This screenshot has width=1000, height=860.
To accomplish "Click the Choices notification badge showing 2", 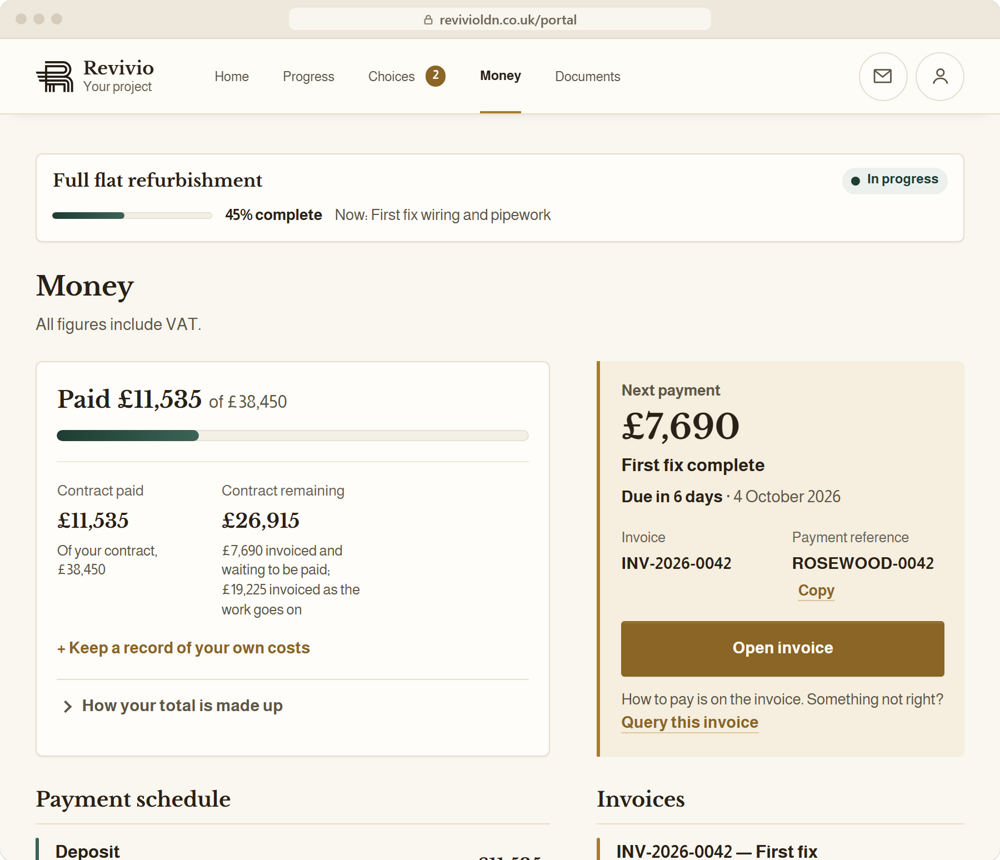I will click(x=436, y=75).
